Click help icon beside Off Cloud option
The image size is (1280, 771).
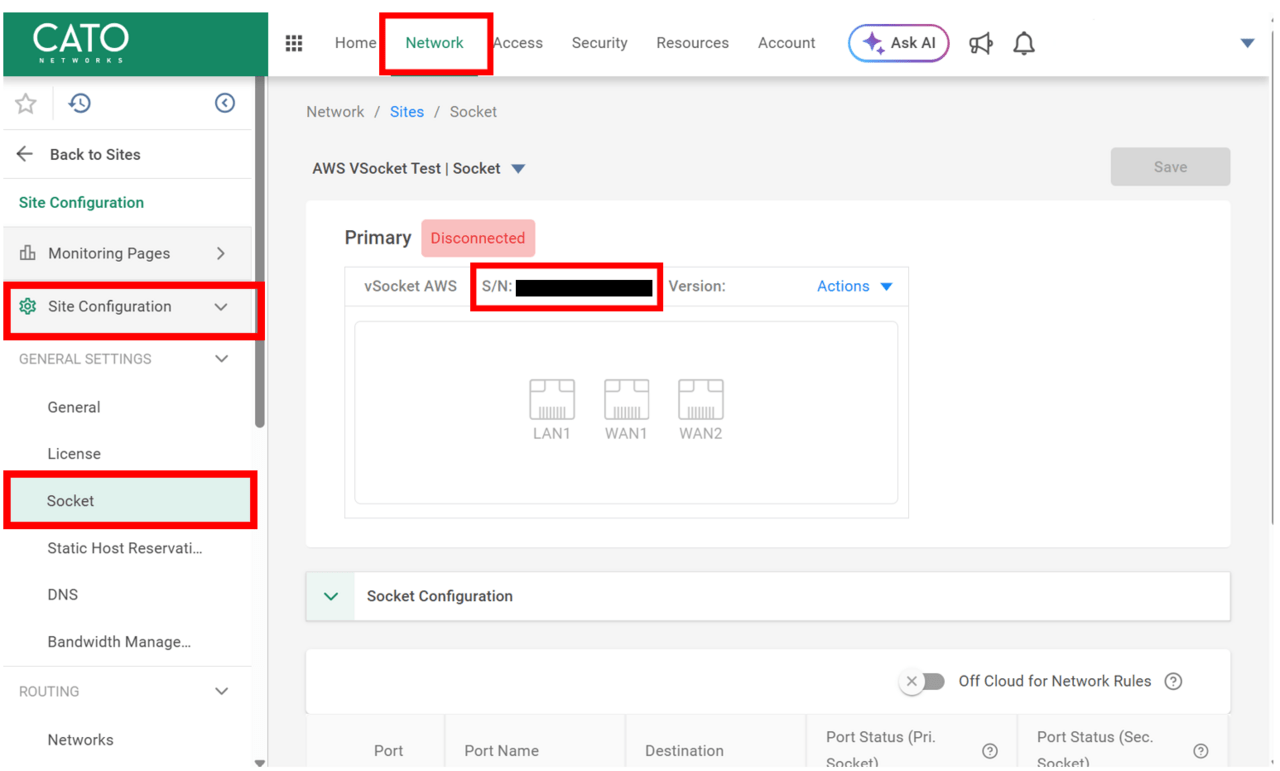click(x=1174, y=681)
